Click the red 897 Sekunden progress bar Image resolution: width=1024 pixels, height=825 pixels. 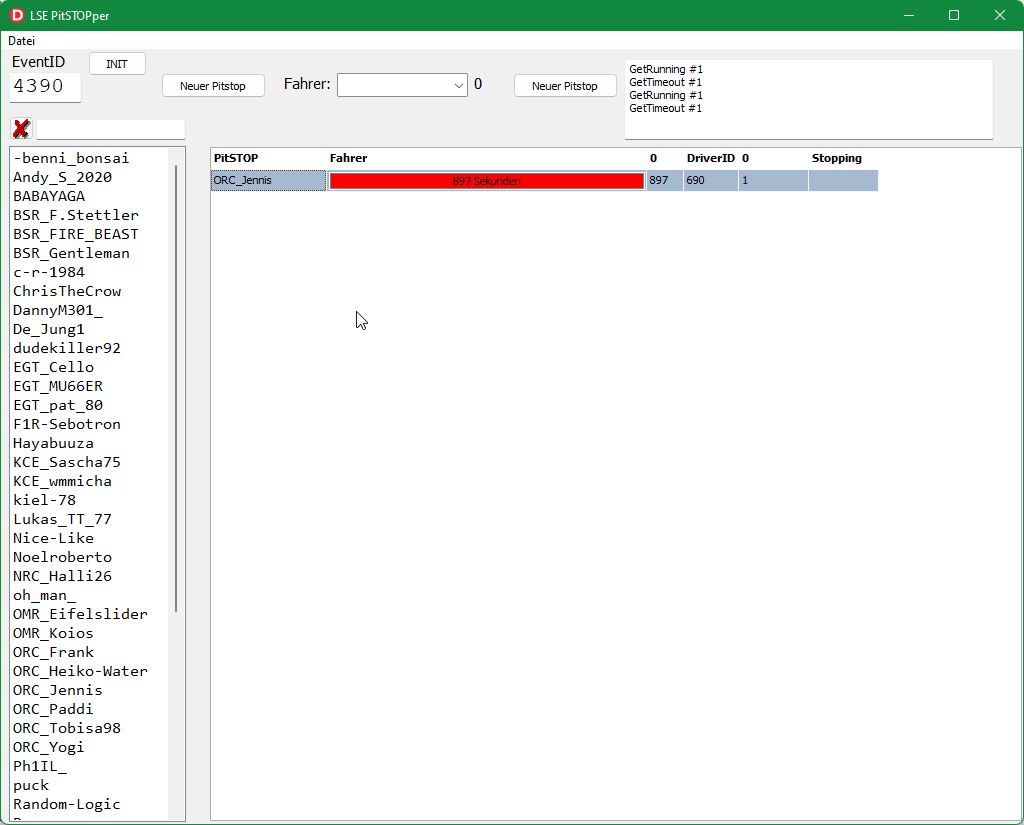click(x=486, y=181)
